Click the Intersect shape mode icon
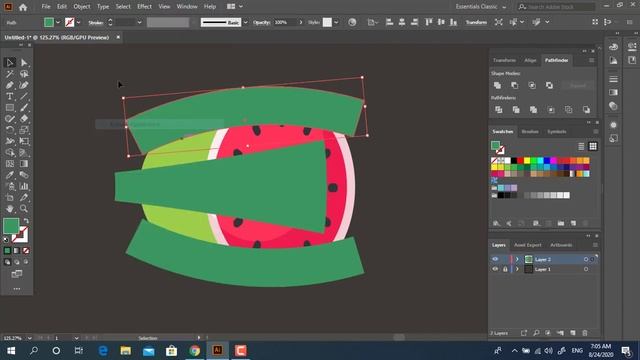 click(532, 85)
